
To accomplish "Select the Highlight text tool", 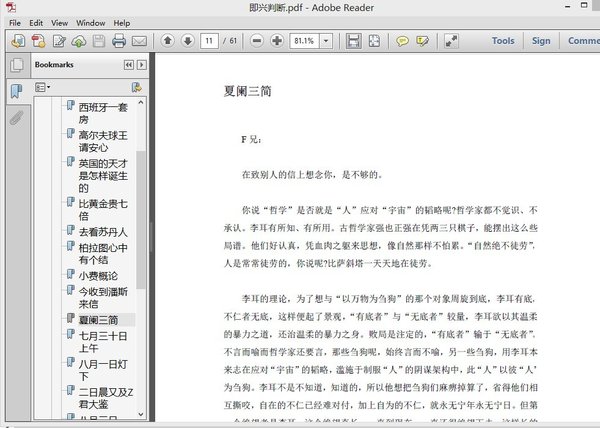I will point(422,41).
